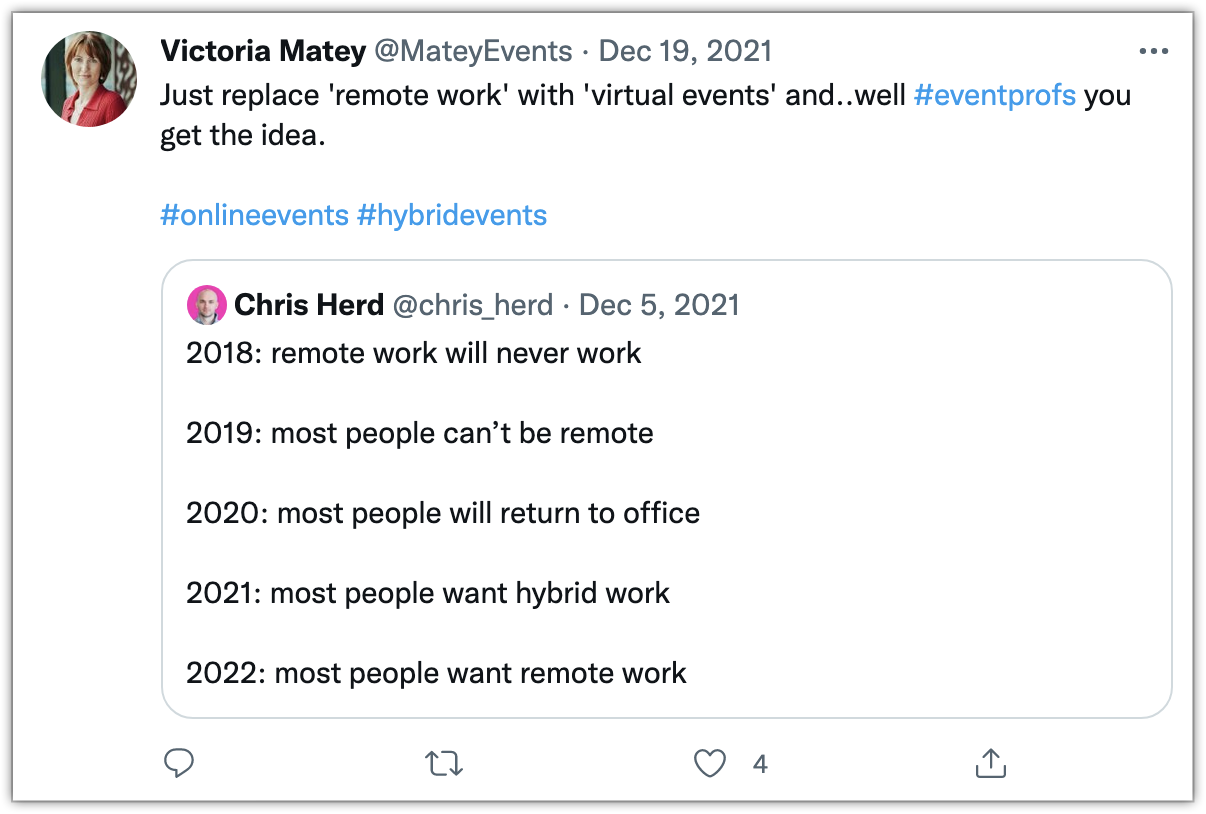1206x814 pixels.
Task: Click the Chris Herd display name
Action: pyautogui.click(x=309, y=305)
